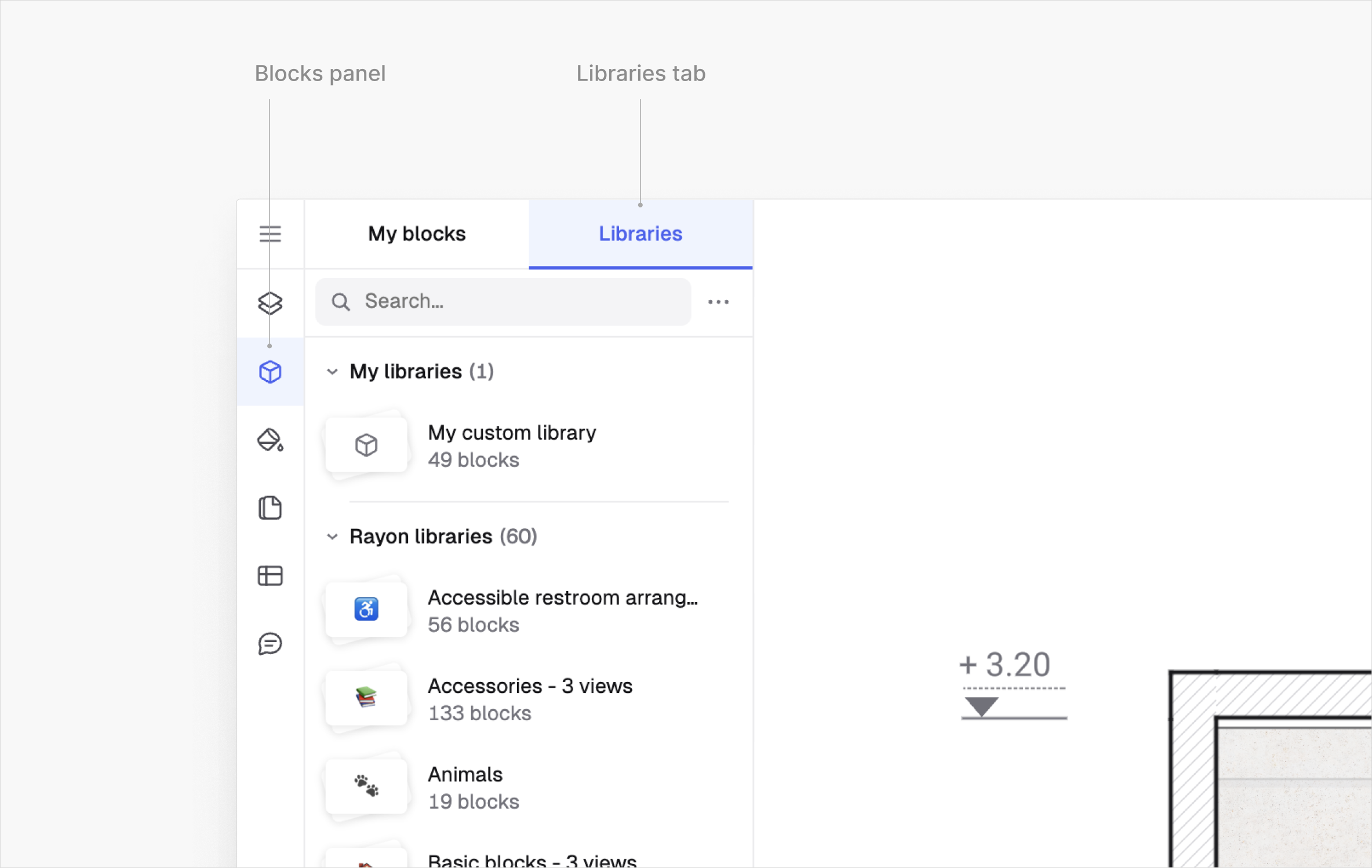Screen dimensions: 1372x868
Task: Collapse the My libraries section chevron
Action: [332, 371]
